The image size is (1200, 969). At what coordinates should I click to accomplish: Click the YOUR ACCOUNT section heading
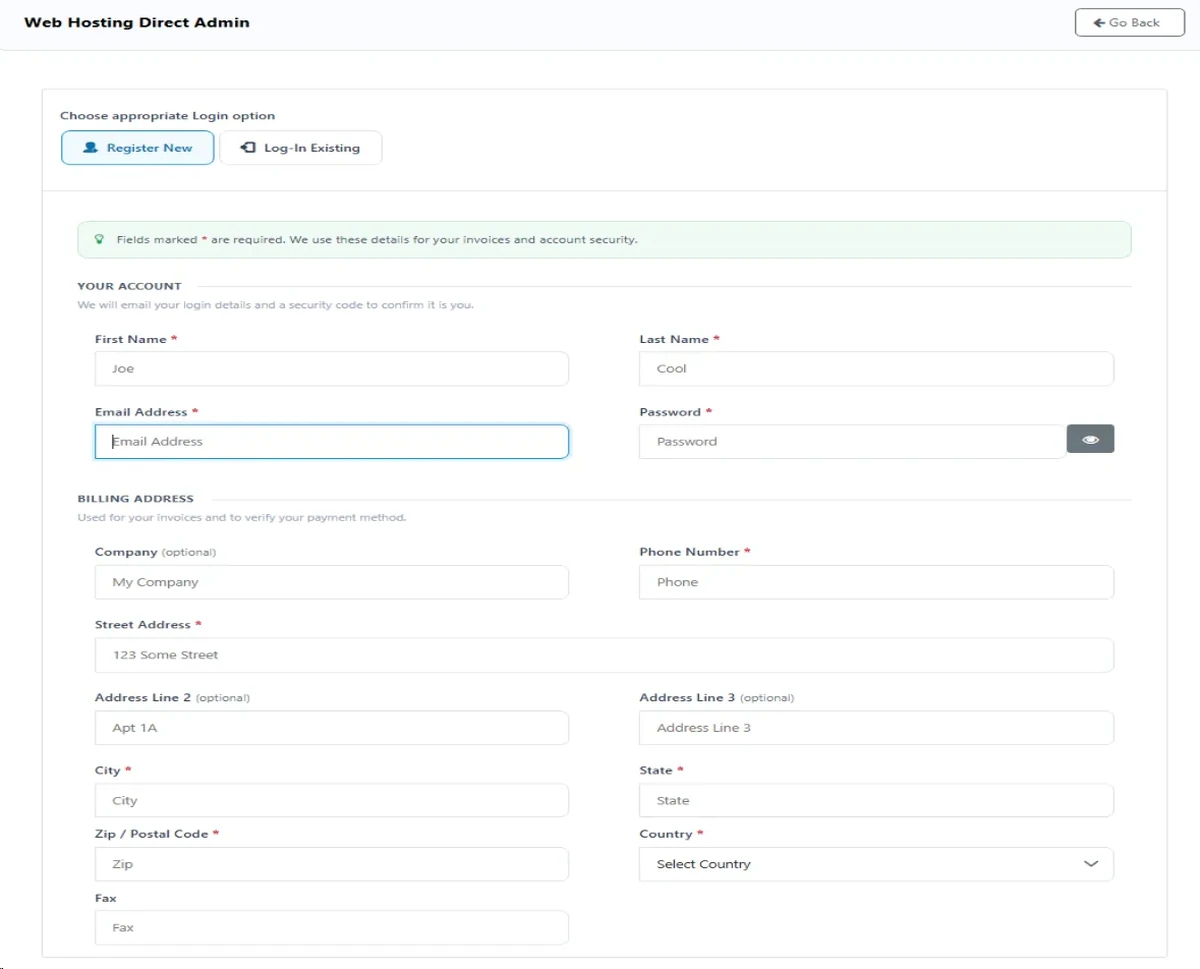pyautogui.click(x=130, y=286)
